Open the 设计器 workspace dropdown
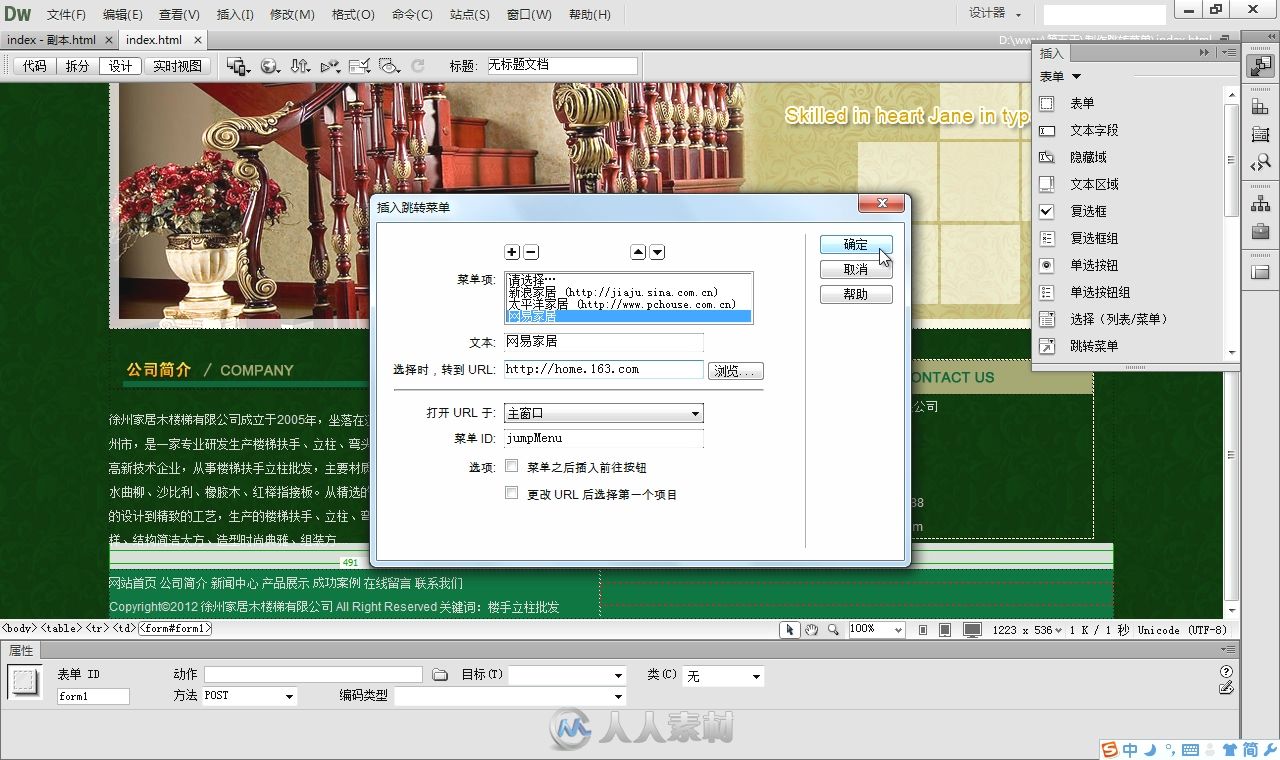Screen dimensions: 1280x760 pos(995,14)
